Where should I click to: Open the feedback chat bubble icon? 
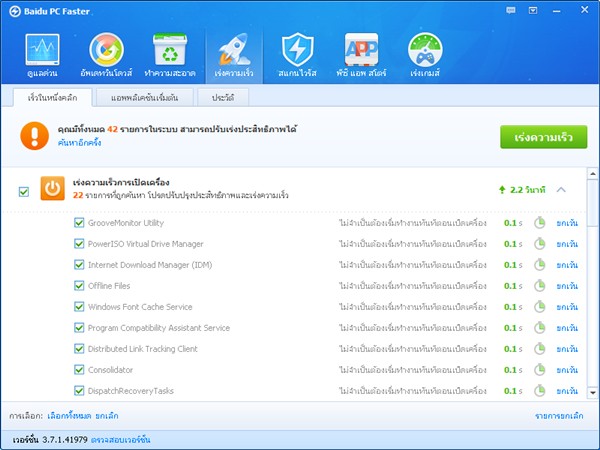[510, 10]
